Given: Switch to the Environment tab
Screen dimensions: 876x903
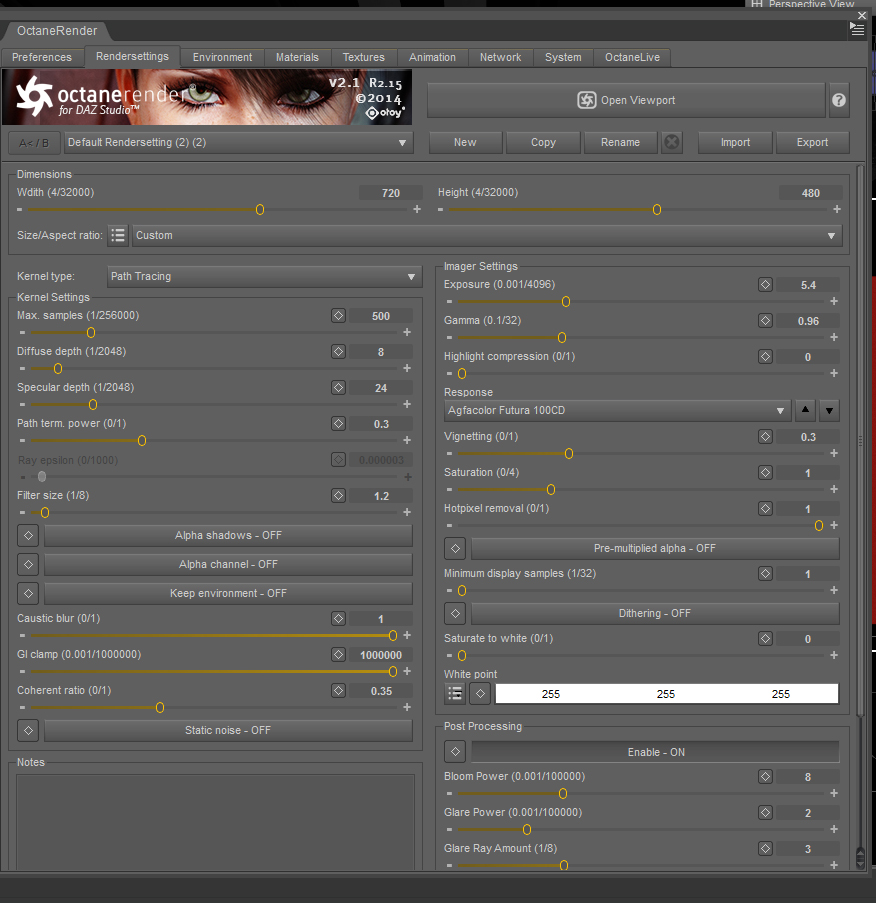Looking at the screenshot, I should pyautogui.click(x=222, y=58).
